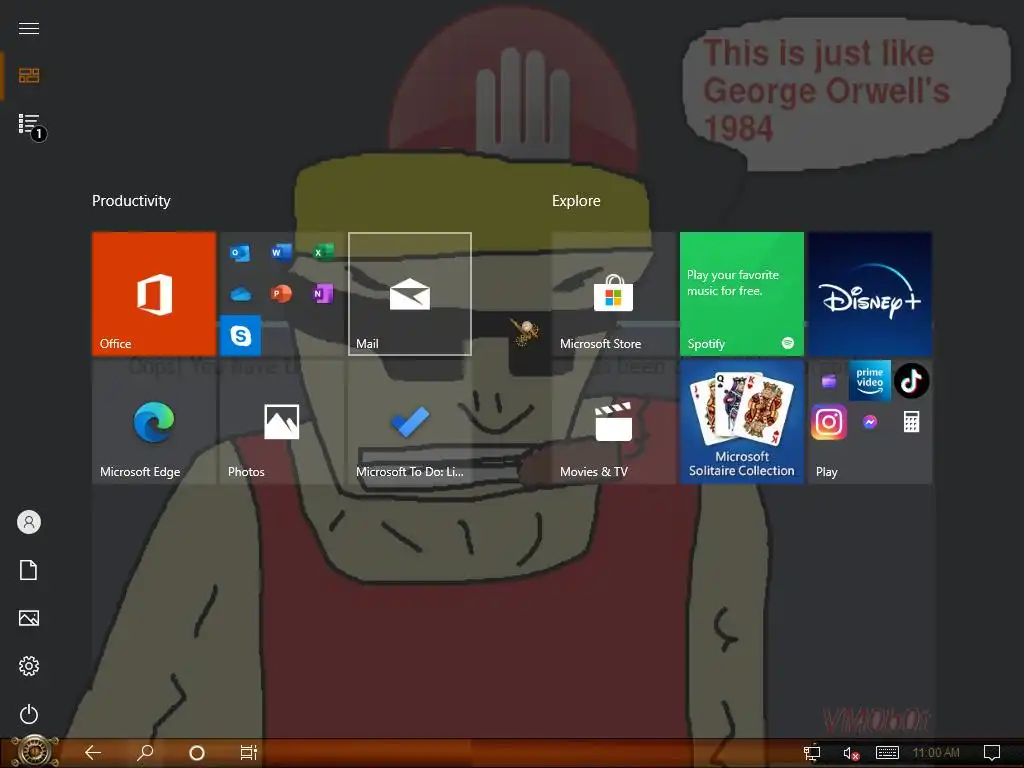This screenshot has height=768, width=1024.
Task: Open Prime Video in Play folder
Action: coord(869,380)
